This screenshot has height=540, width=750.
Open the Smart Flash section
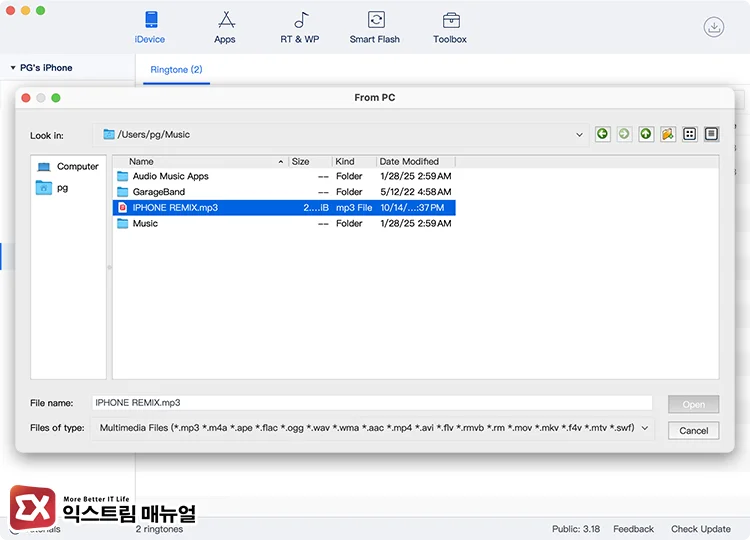click(375, 27)
